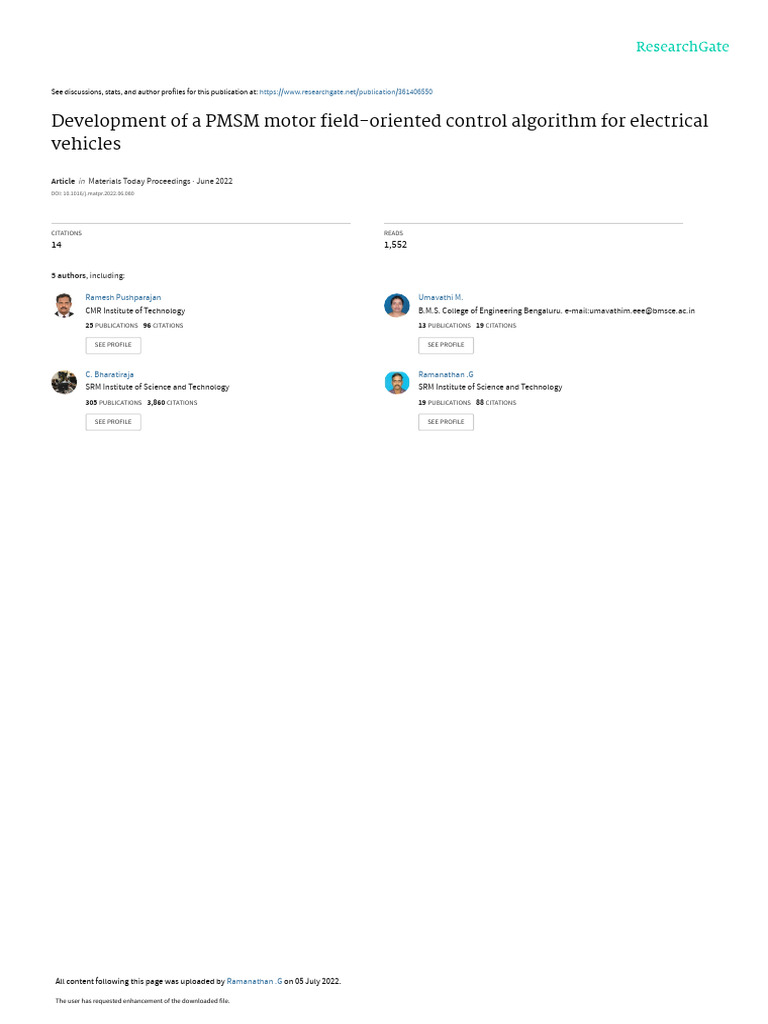Click the Materials Today Proceedings journal name

139,181
